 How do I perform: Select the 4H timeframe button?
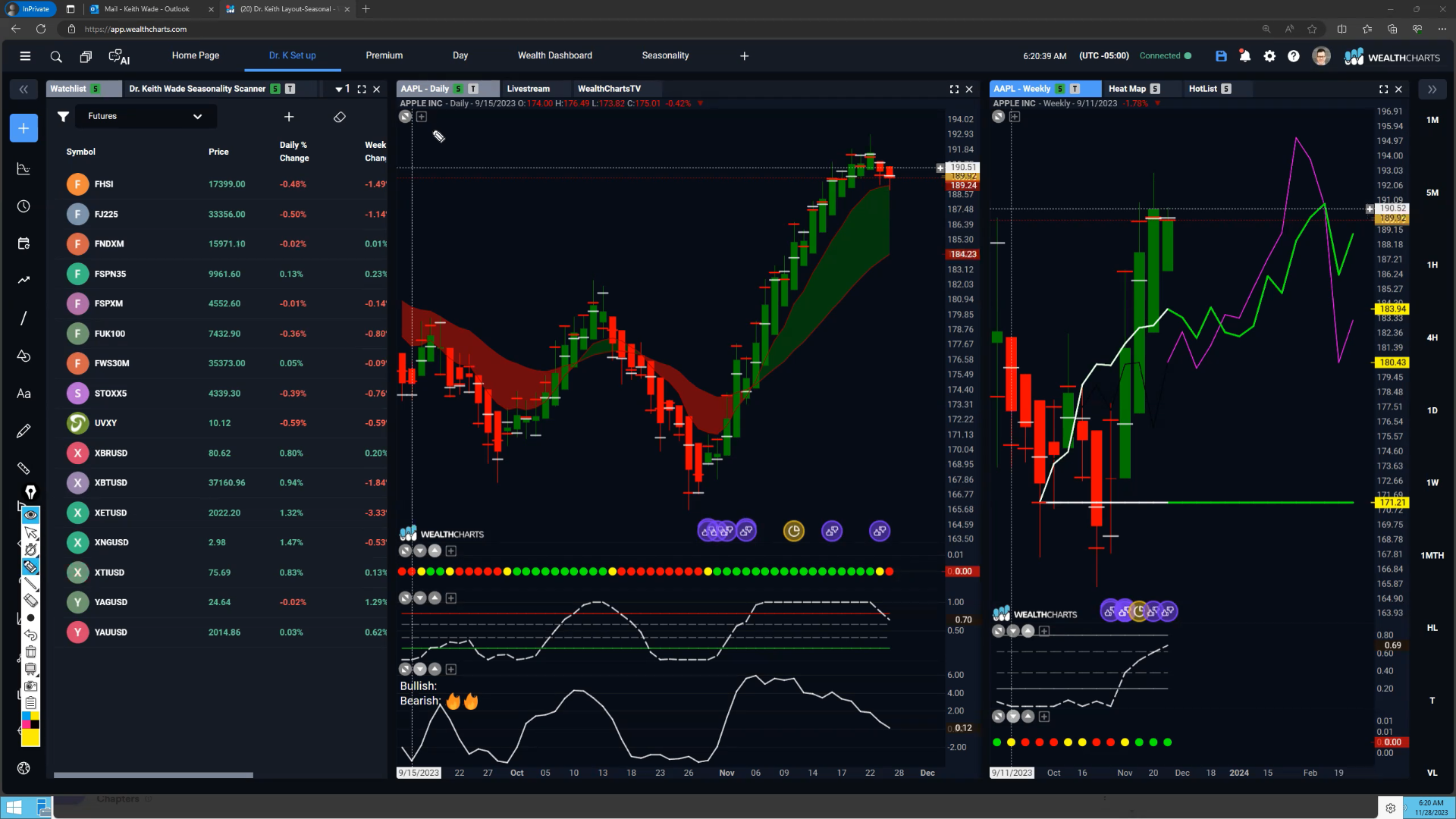click(1432, 337)
